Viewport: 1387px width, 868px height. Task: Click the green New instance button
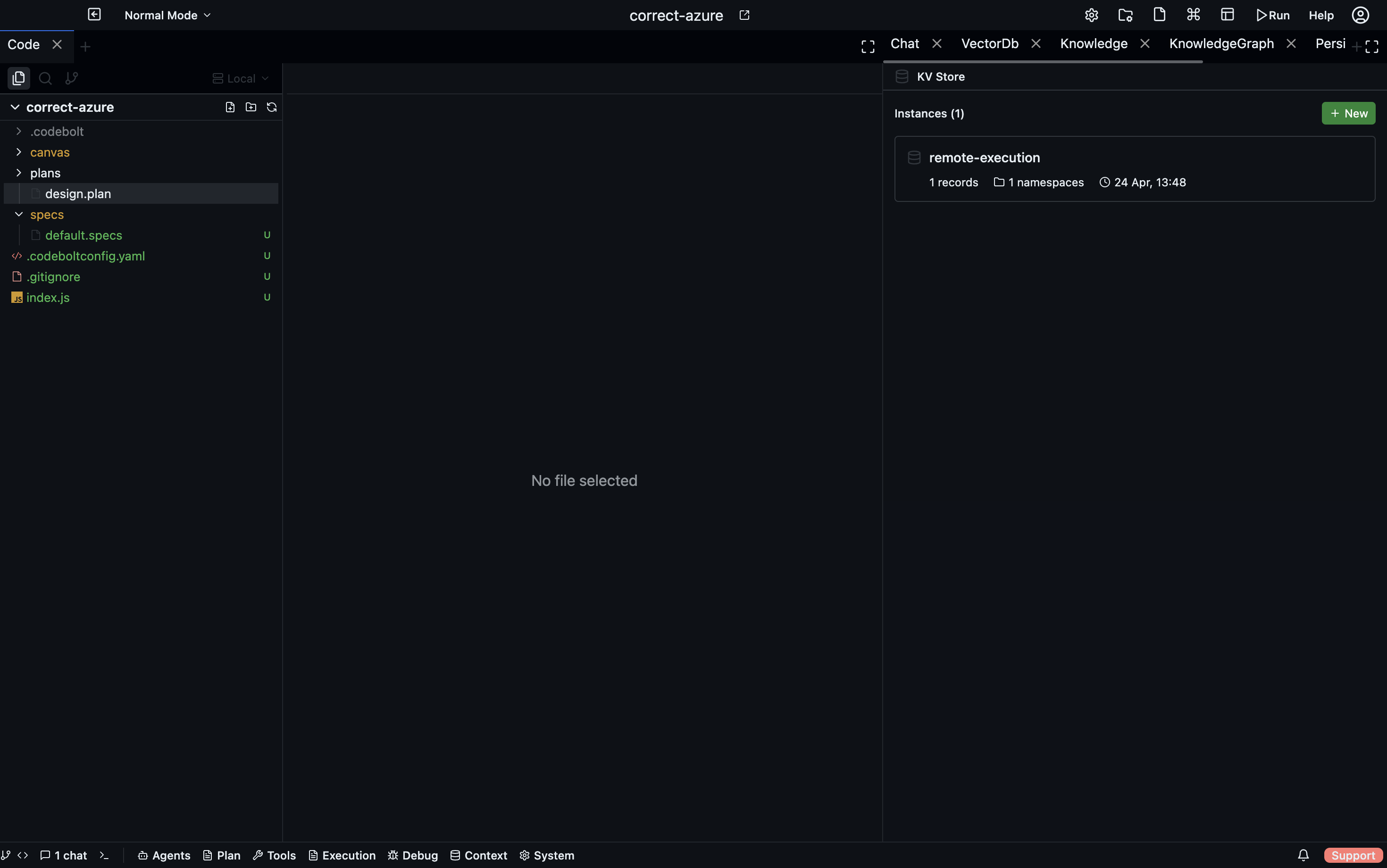tap(1348, 114)
